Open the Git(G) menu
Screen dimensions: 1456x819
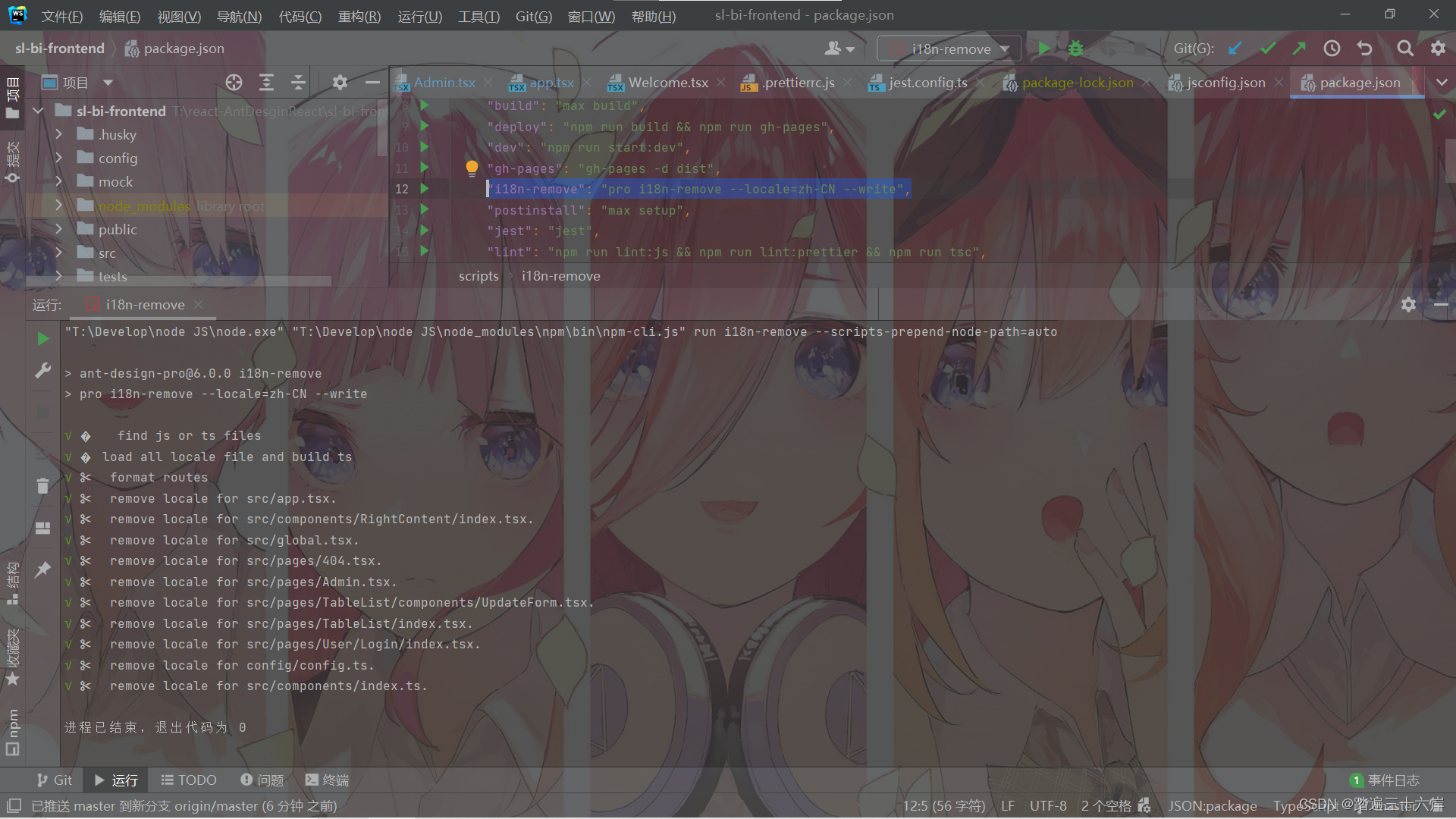pyautogui.click(x=534, y=16)
